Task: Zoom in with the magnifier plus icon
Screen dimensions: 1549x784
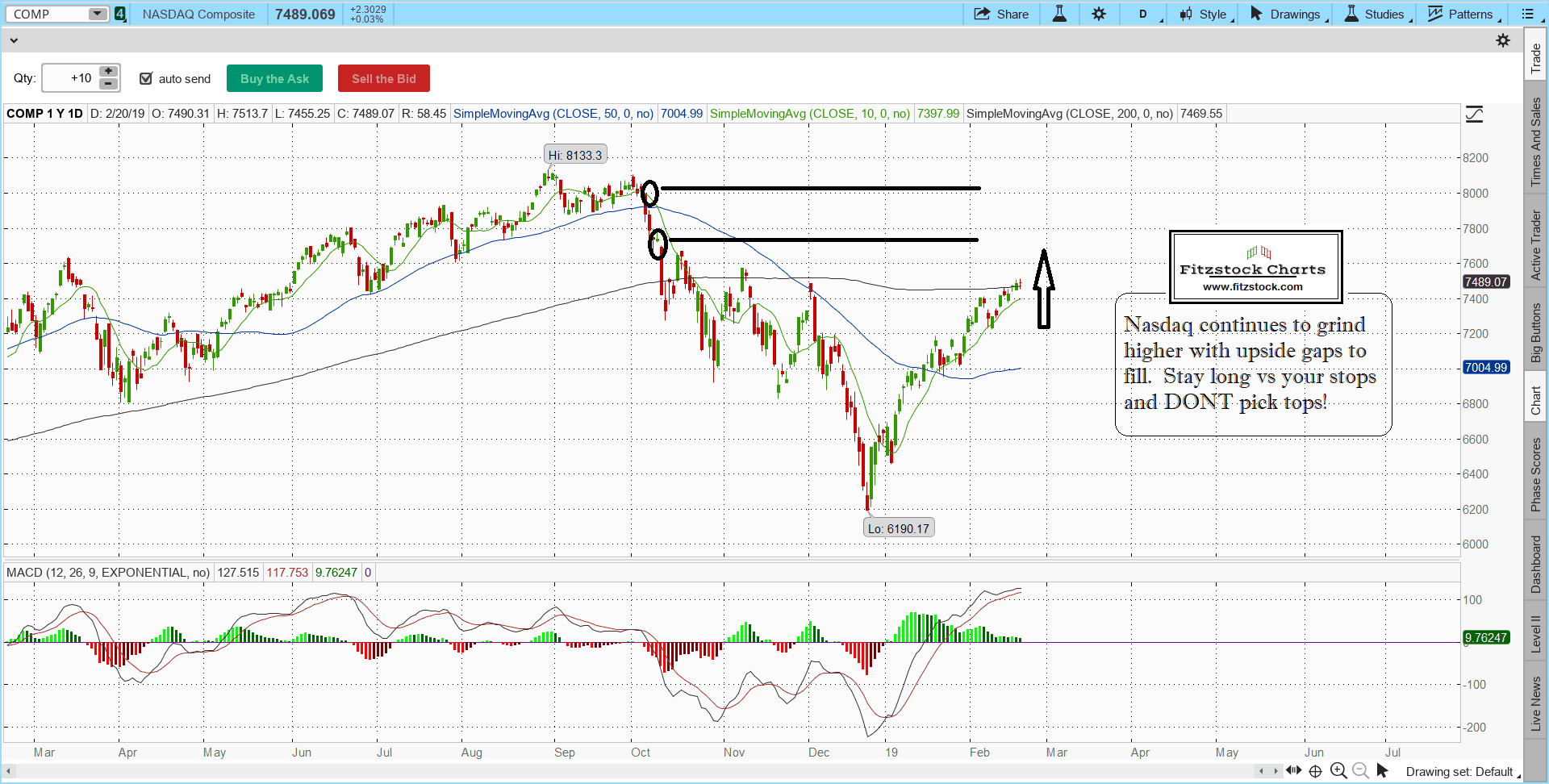Action: tap(1338, 771)
